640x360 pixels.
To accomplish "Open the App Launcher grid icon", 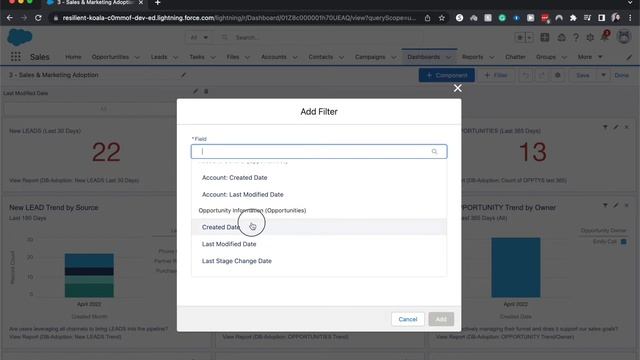I will point(16,57).
